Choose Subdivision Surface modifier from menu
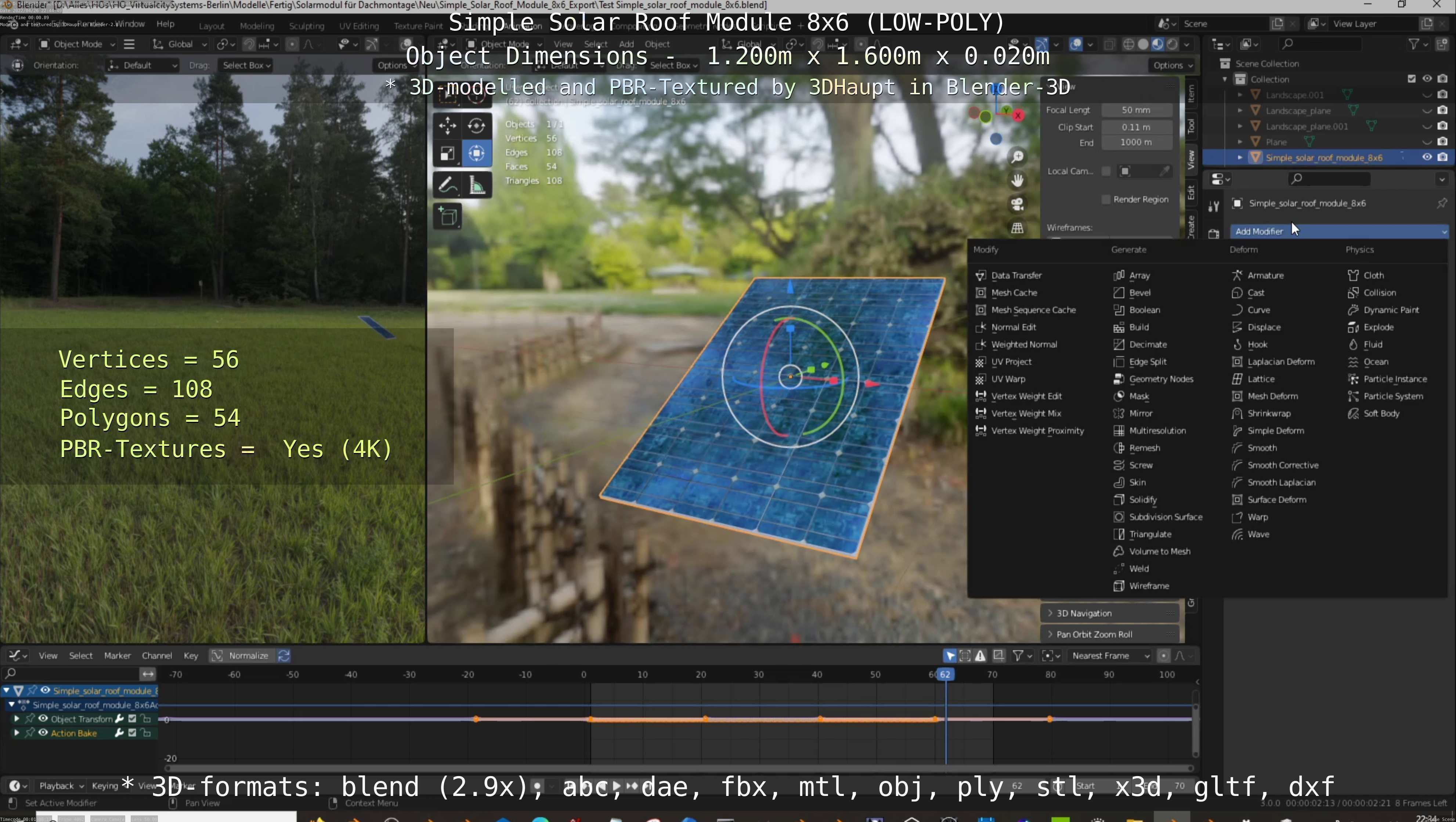This screenshot has height=822, width=1456. pyautogui.click(x=1165, y=517)
